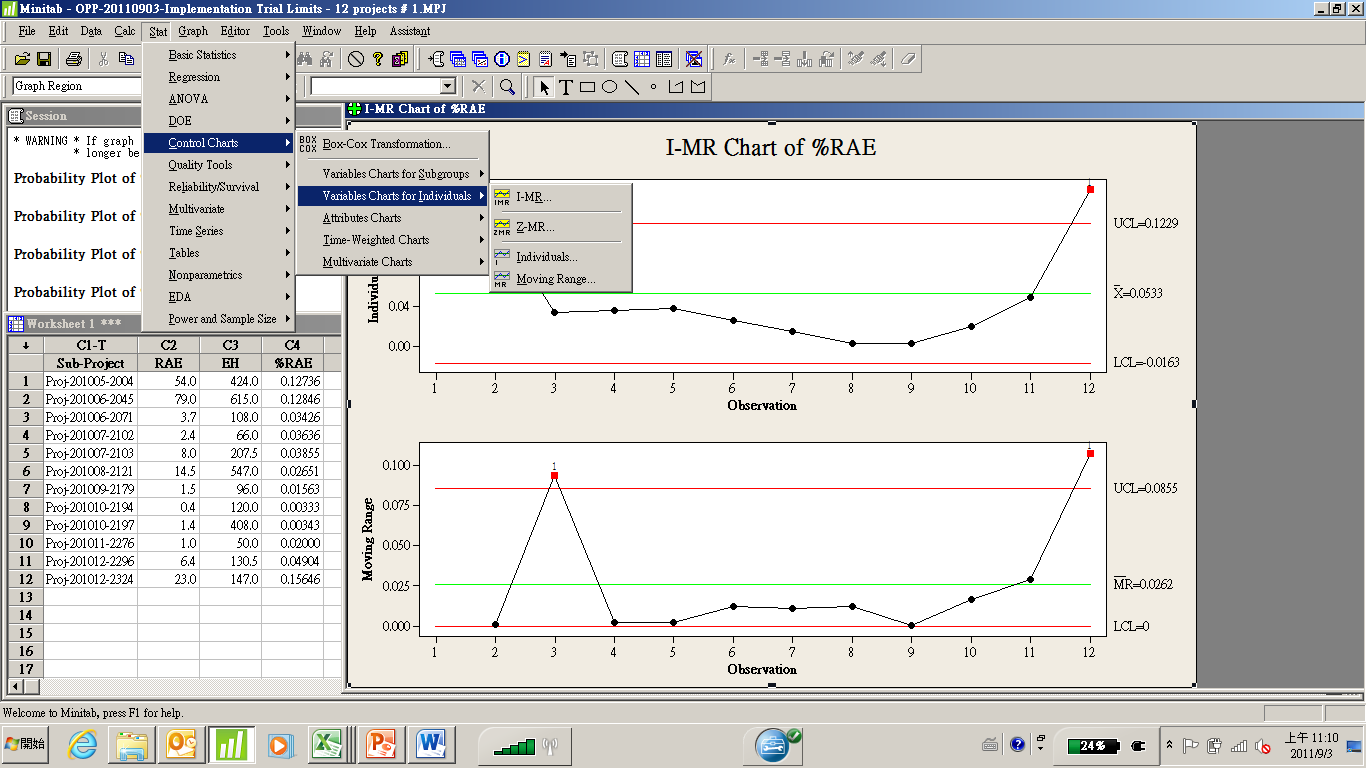The width and height of the screenshot is (1366, 768).
Task: Click the delete X icon in graph toolbar
Action: coord(478,87)
